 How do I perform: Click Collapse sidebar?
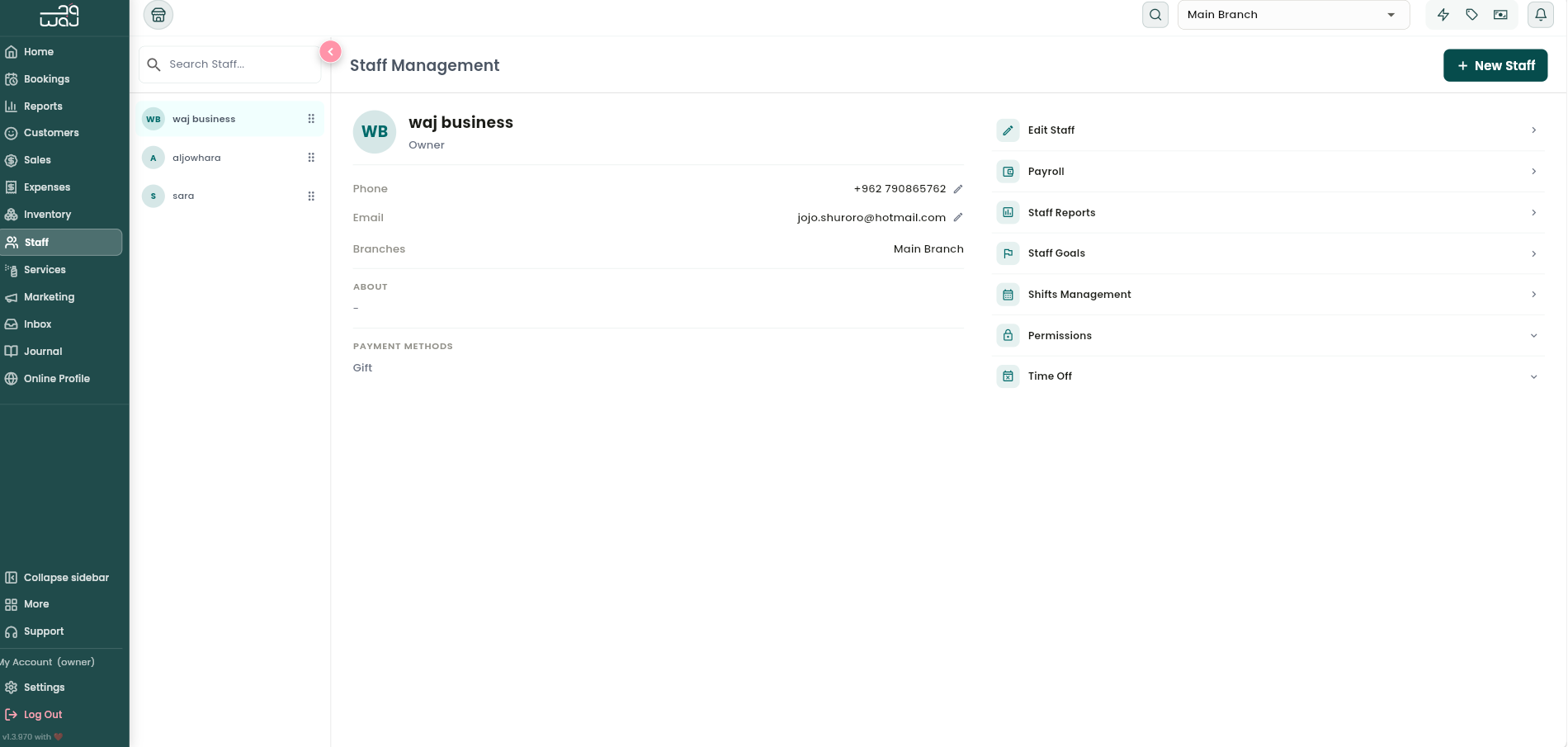(x=61, y=578)
